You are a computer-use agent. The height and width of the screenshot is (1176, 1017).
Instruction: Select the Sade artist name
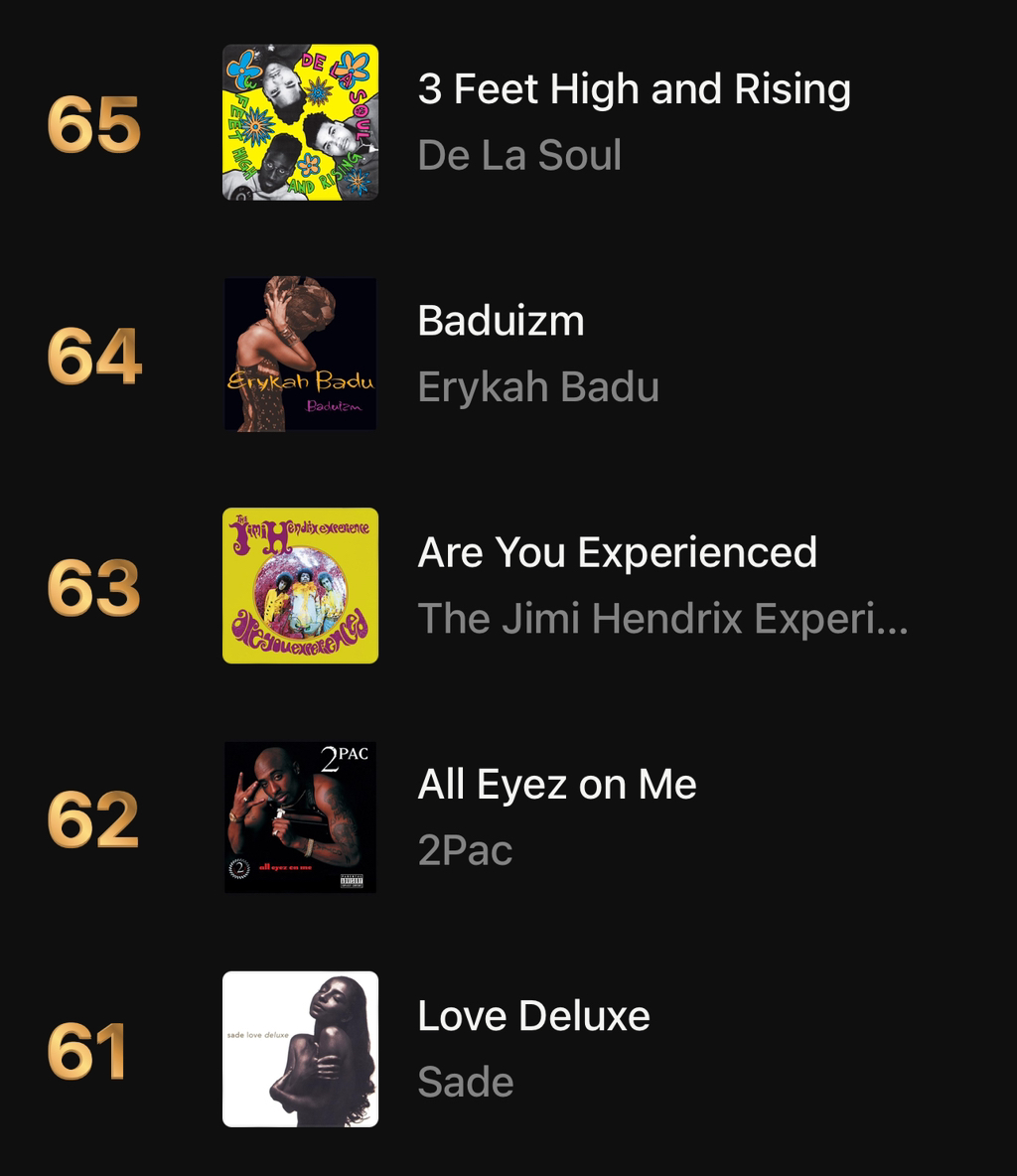(465, 1083)
